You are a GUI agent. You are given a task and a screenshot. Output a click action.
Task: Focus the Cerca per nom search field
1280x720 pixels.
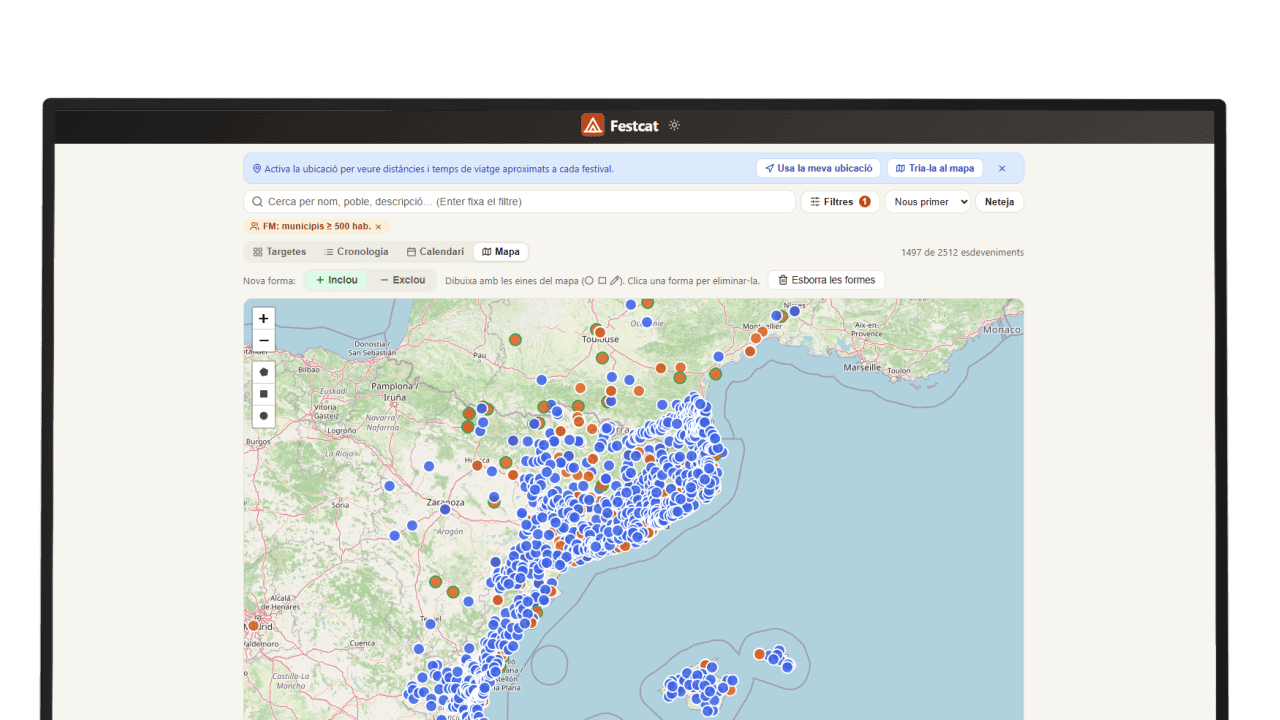[x=519, y=202]
